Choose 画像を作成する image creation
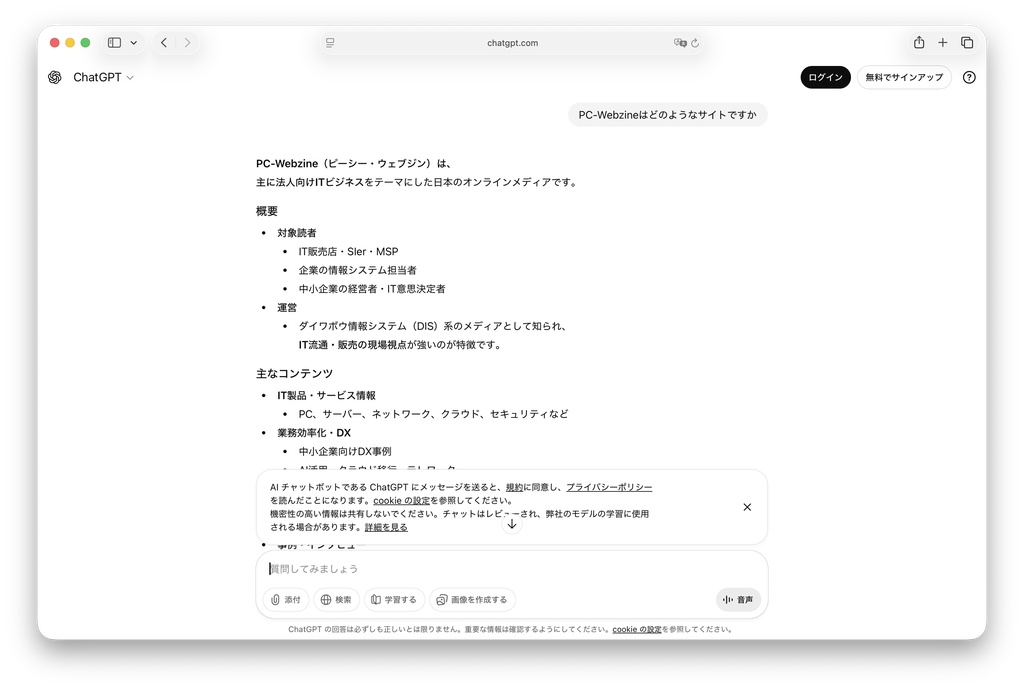Screen dimensions: 1024x689 [472, 600]
